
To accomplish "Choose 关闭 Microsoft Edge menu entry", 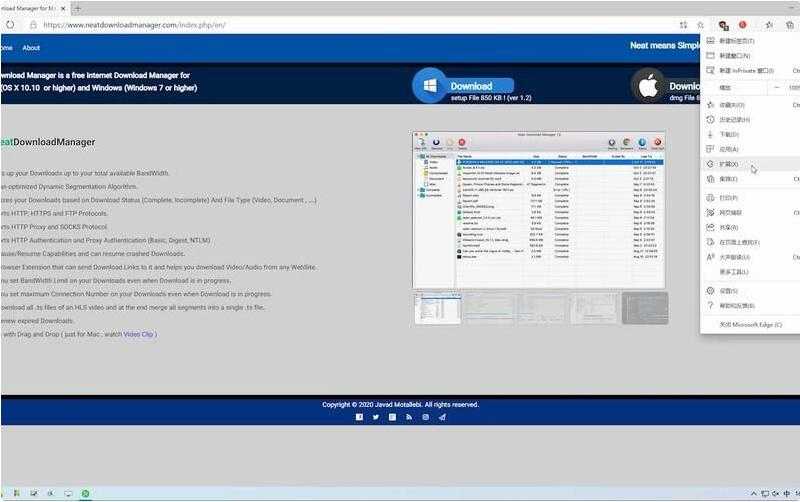I will tap(751, 324).
